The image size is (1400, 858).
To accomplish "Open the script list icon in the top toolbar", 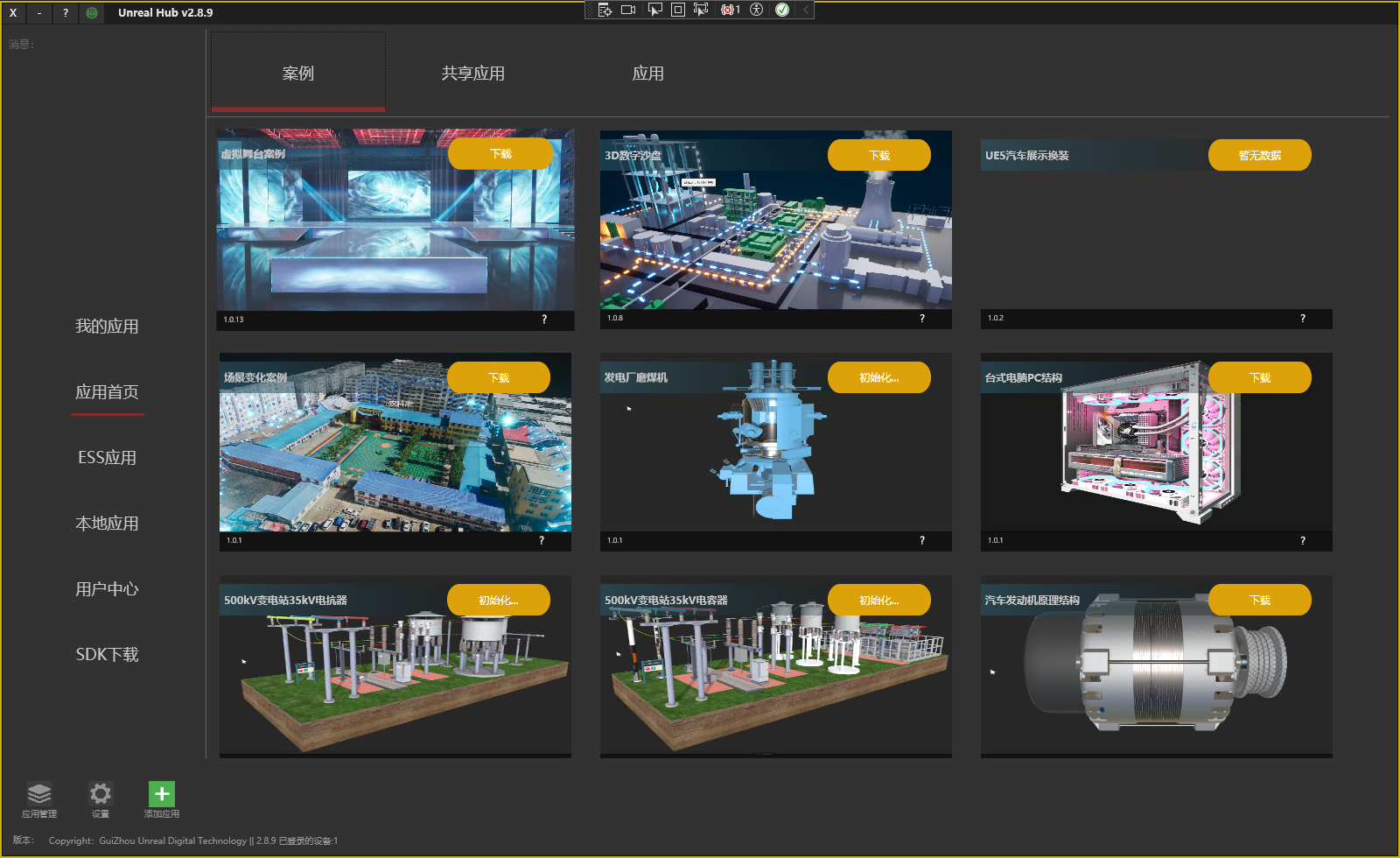I will click(x=605, y=10).
